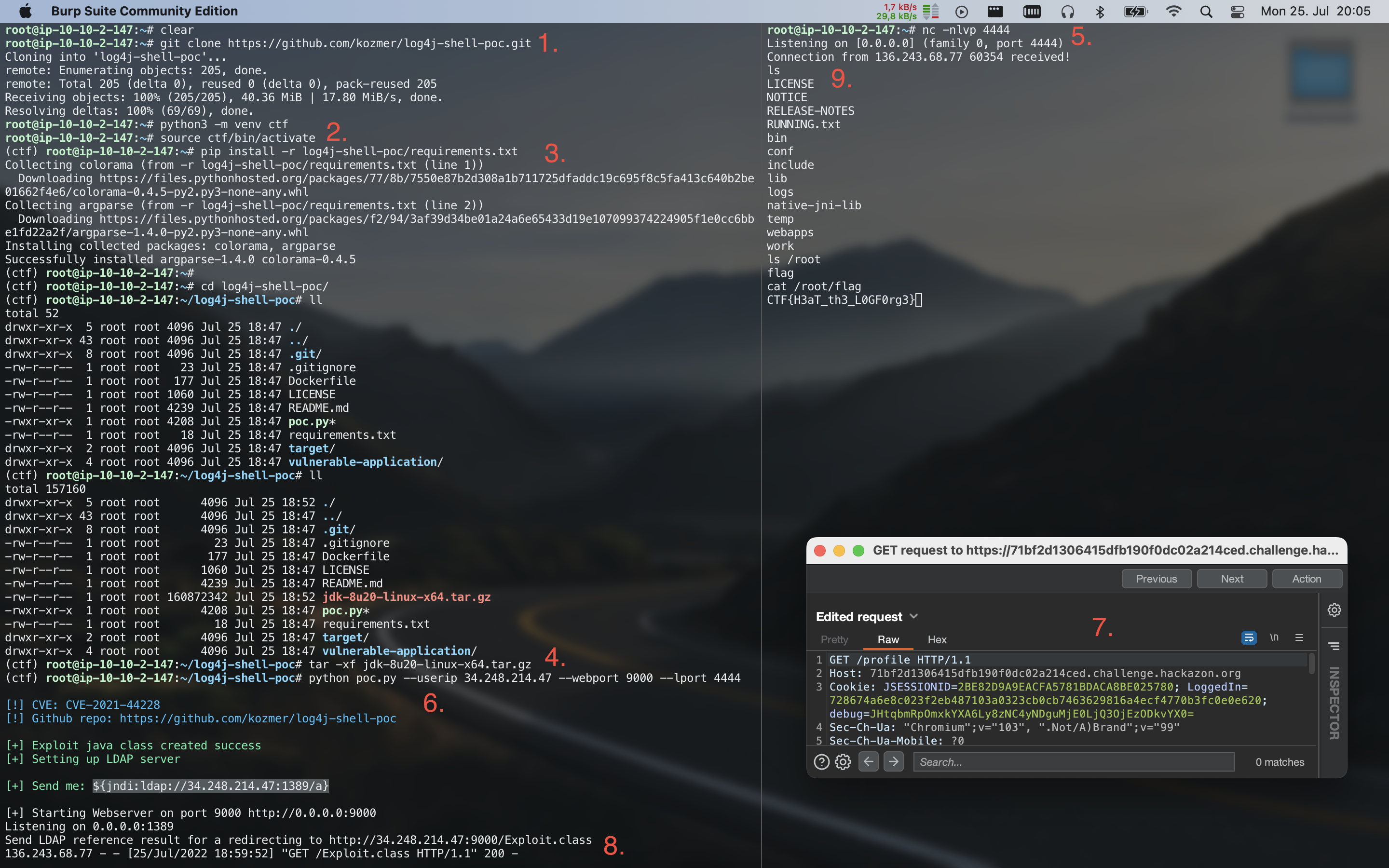The height and width of the screenshot is (868, 1389).
Task: Open Spotlight search in the menu bar
Action: click(x=1206, y=12)
